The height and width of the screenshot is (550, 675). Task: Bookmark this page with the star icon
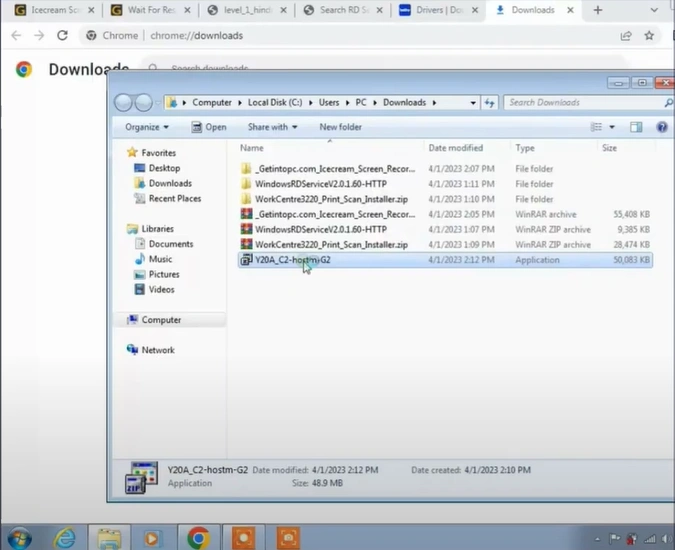(649, 35)
